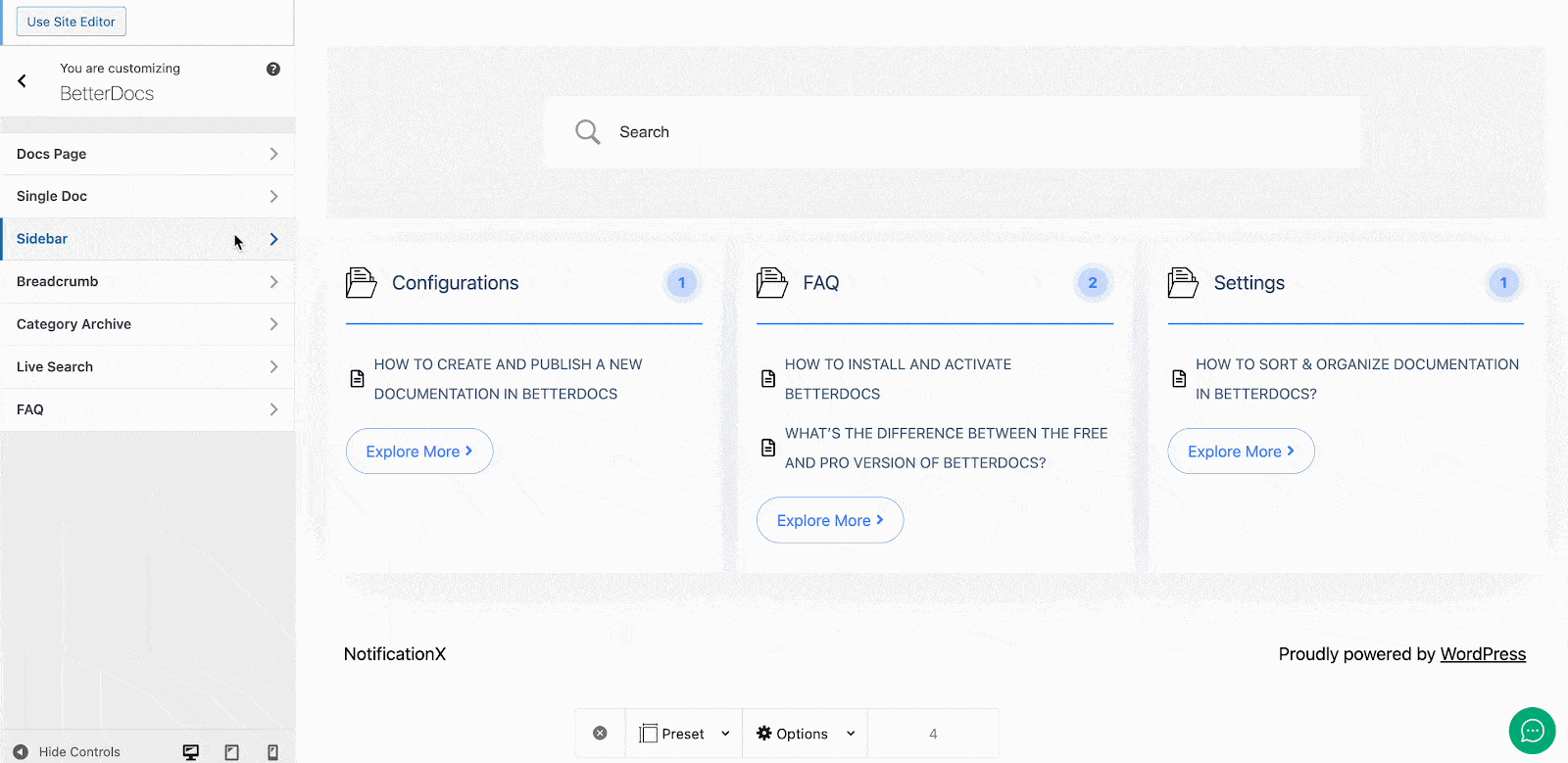Click the Configurations doc count badge
This screenshot has width=1568, height=763.
click(x=682, y=283)
